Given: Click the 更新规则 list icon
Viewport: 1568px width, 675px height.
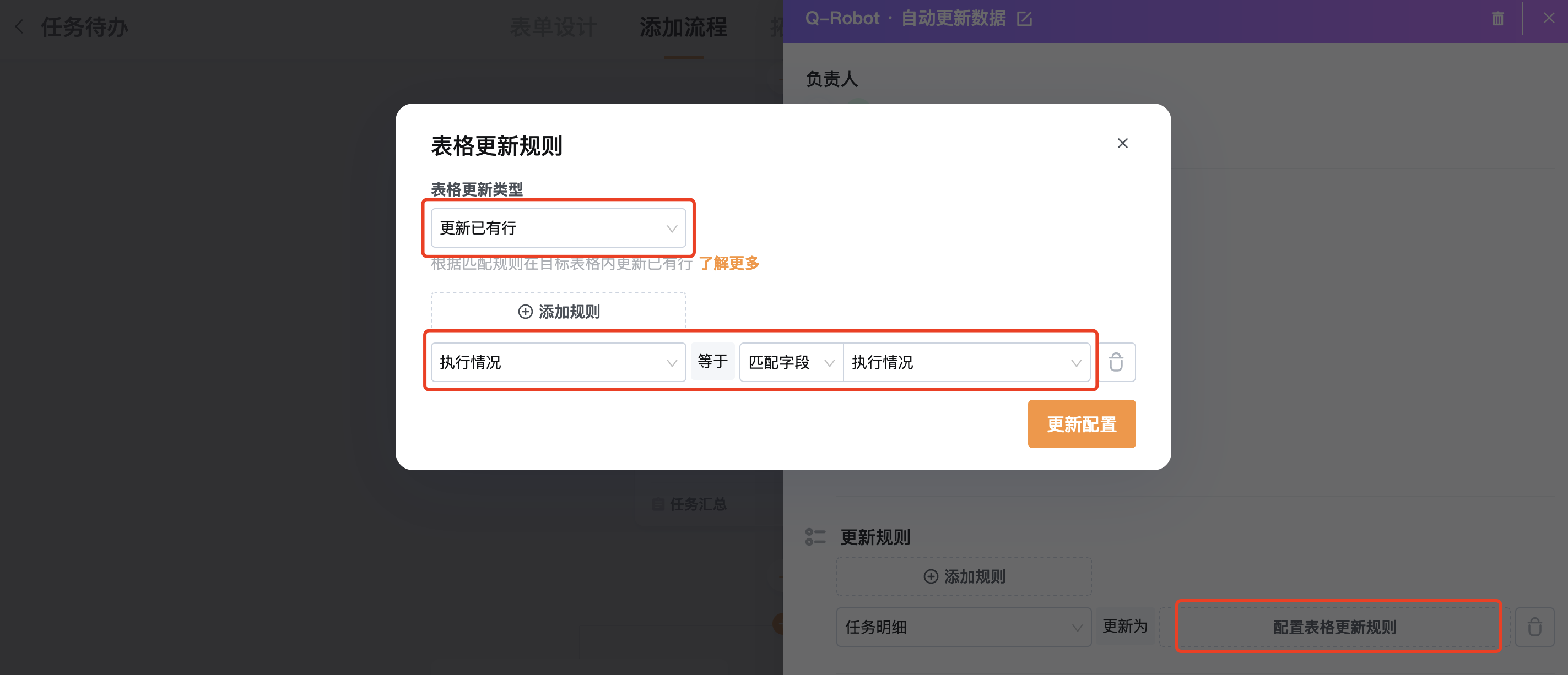Looking at the screenshot, I should tap(815, 537).
